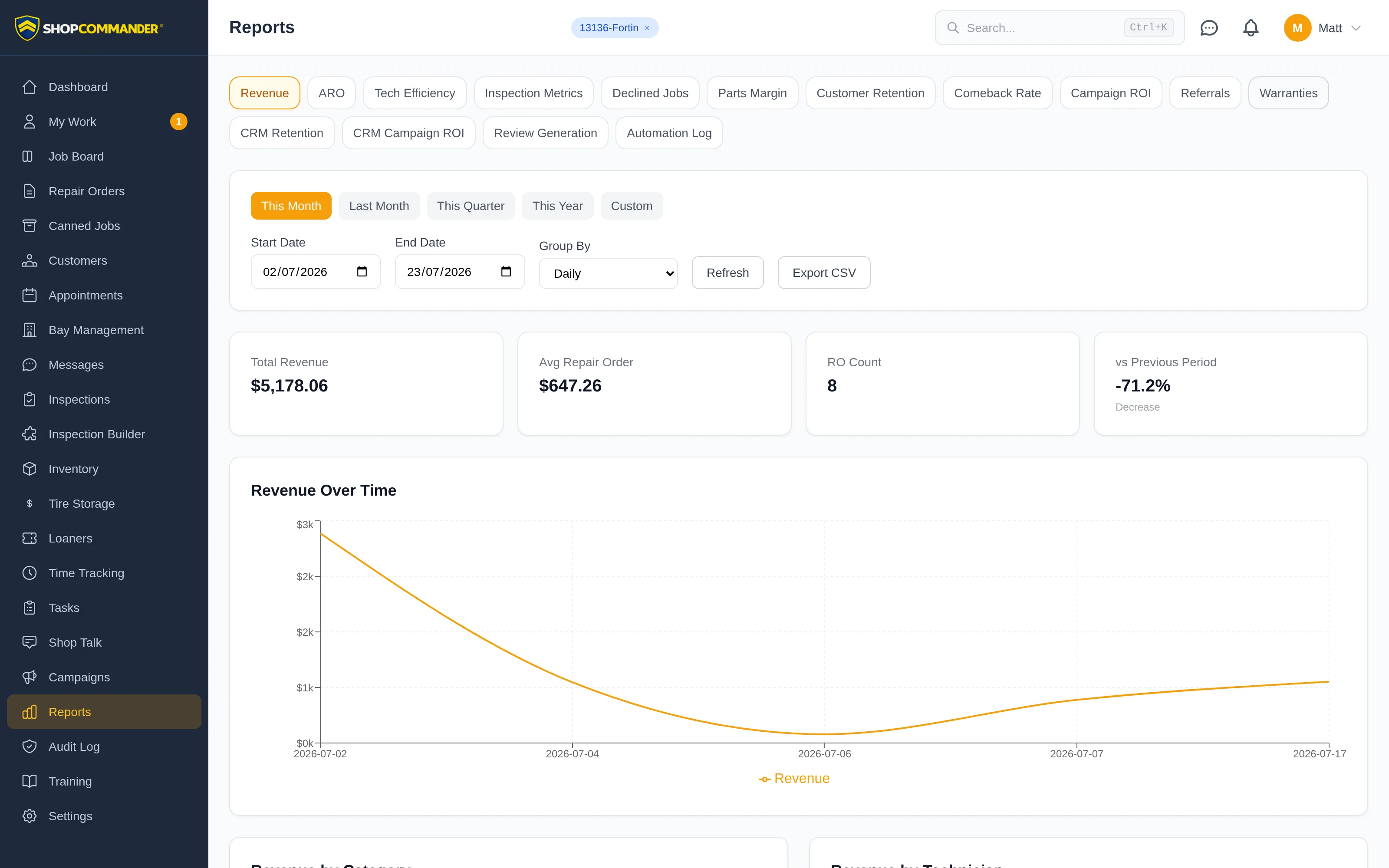This screenshot has height=868, width=1389.
Task: Select the Repair Orders document icon
Action: (29, 191)
